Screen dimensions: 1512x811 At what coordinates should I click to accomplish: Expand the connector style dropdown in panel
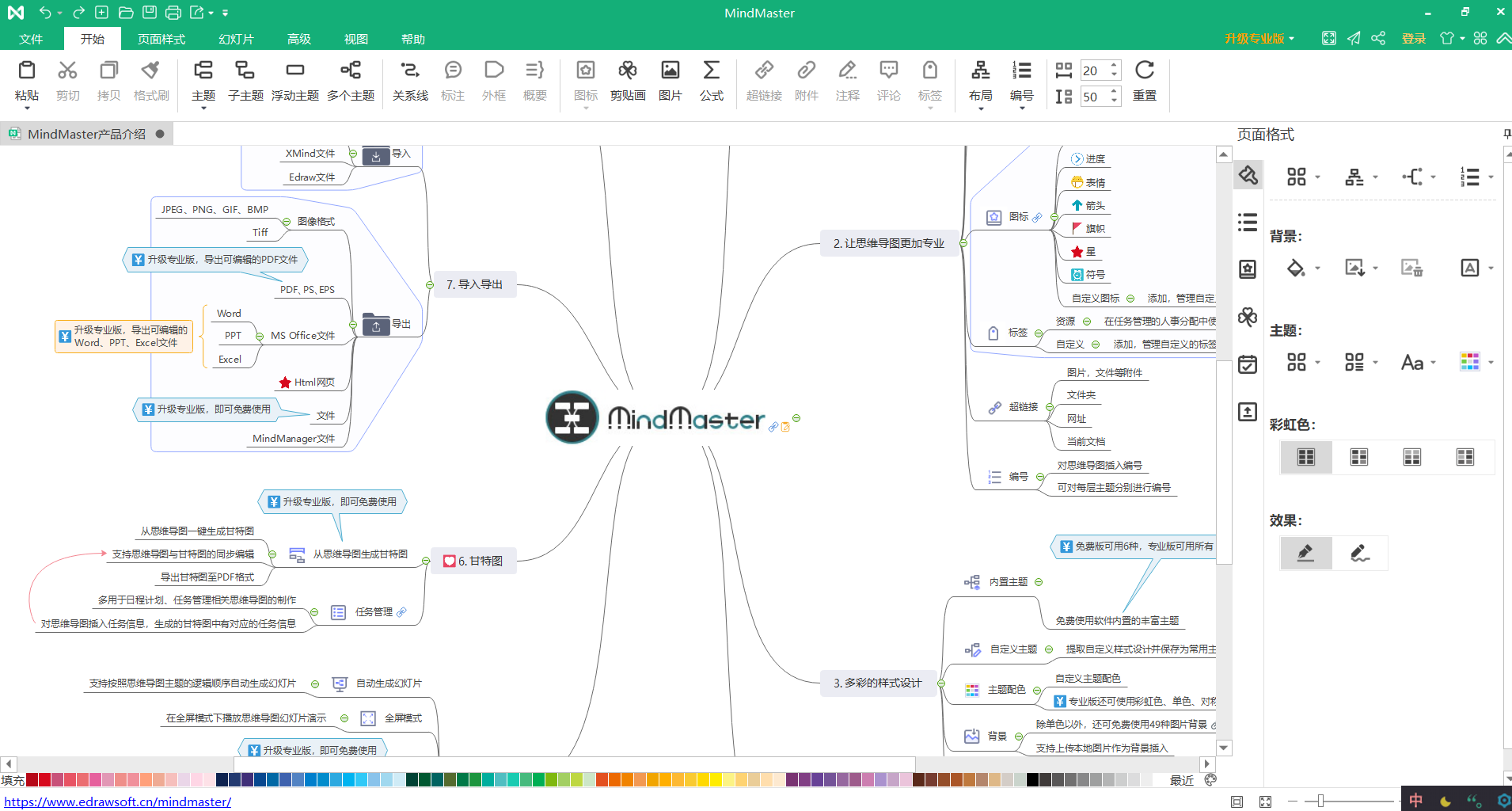[x=1433, y=177]
